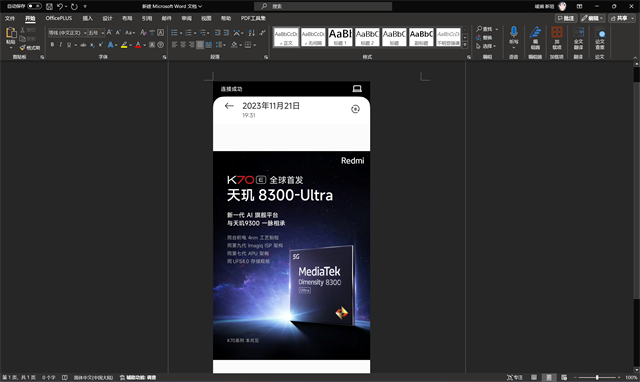Toggle the Justify alignment button

tap(200, 45)
